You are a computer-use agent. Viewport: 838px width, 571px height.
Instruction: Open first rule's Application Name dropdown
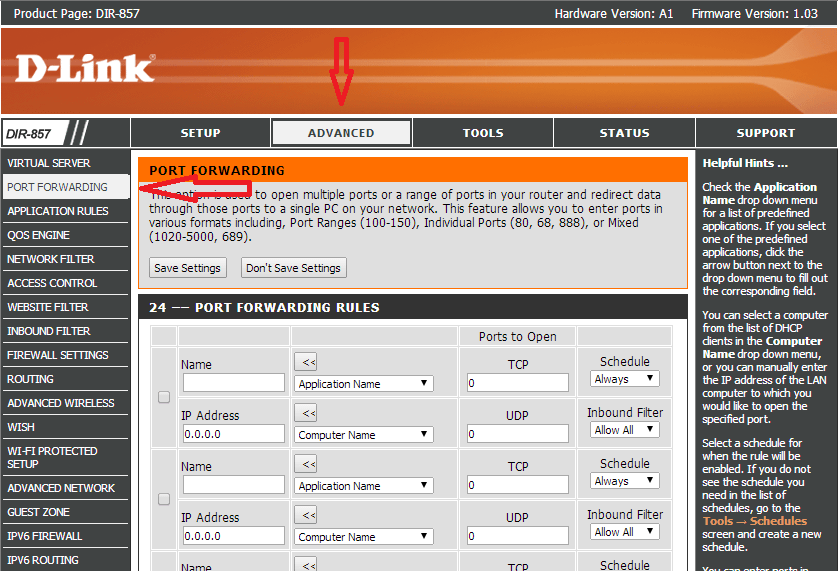(363, 383)
